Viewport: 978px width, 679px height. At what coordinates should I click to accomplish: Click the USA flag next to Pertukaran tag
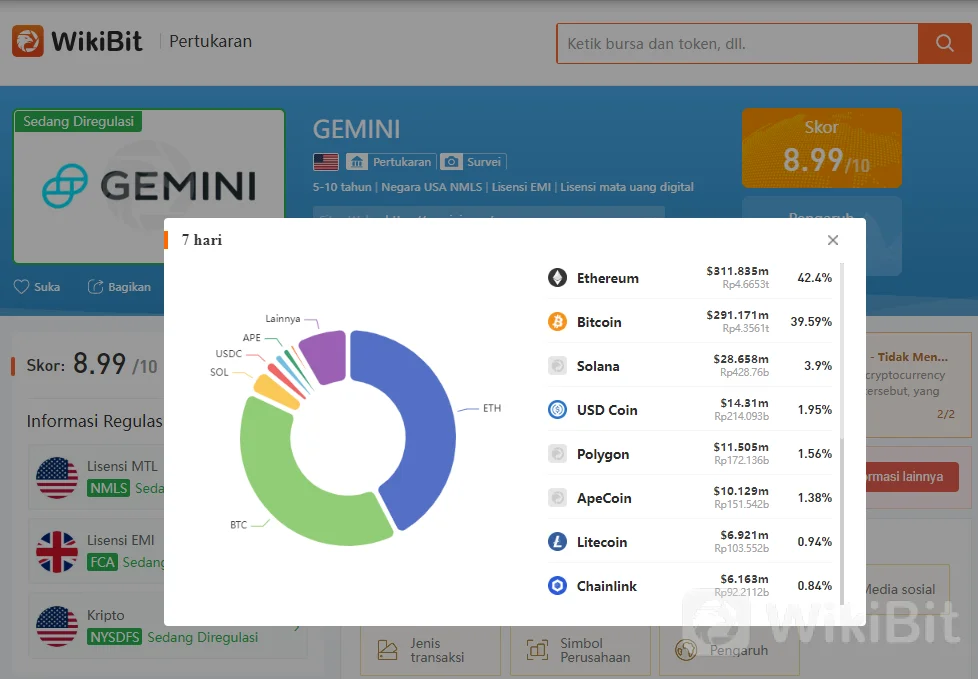point(326,162)
